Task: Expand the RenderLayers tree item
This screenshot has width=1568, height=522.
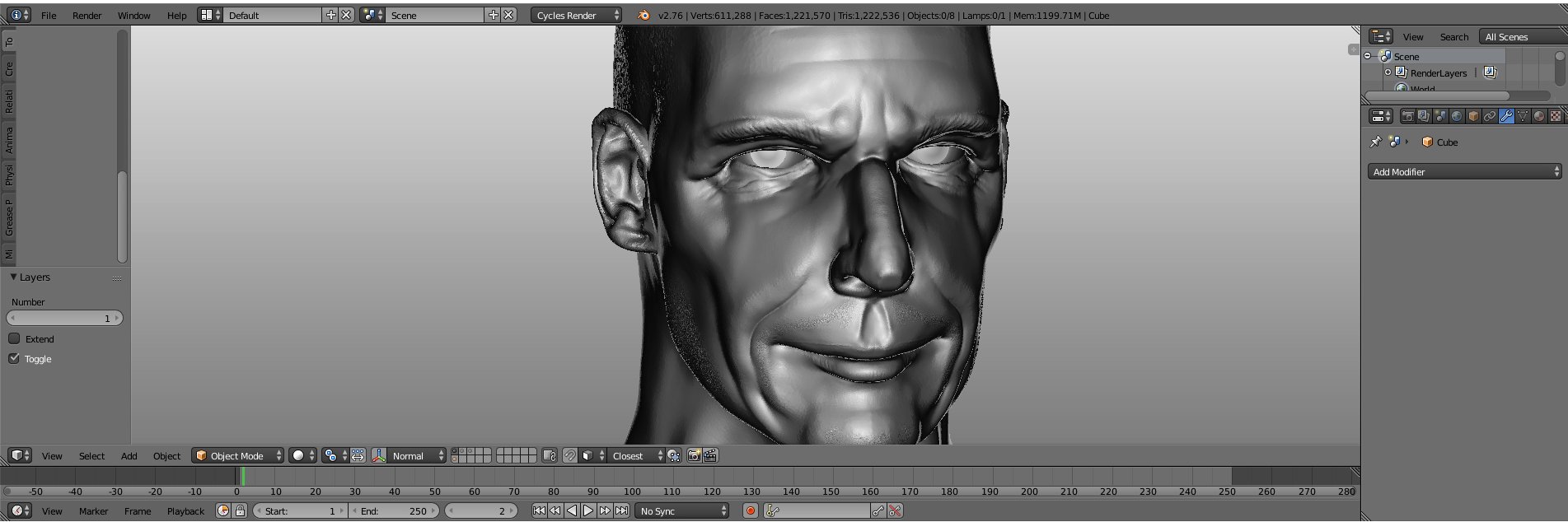Action: [x=1388, y=72]
